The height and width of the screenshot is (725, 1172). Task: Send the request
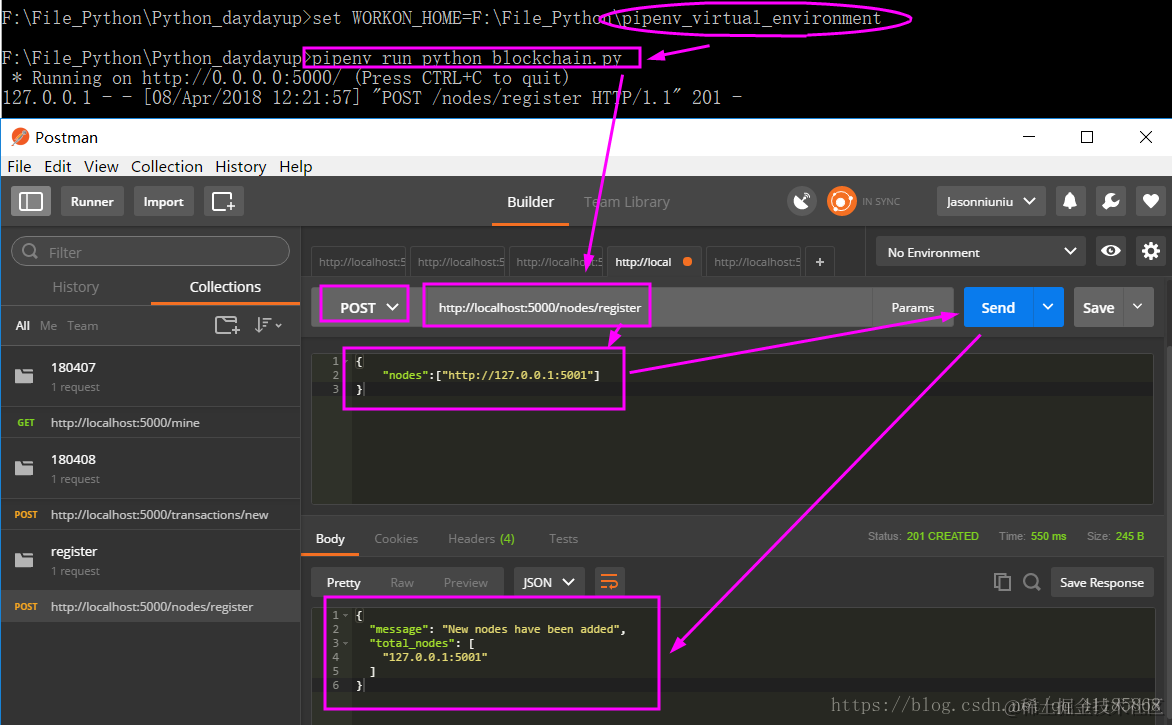click(998, 307)
